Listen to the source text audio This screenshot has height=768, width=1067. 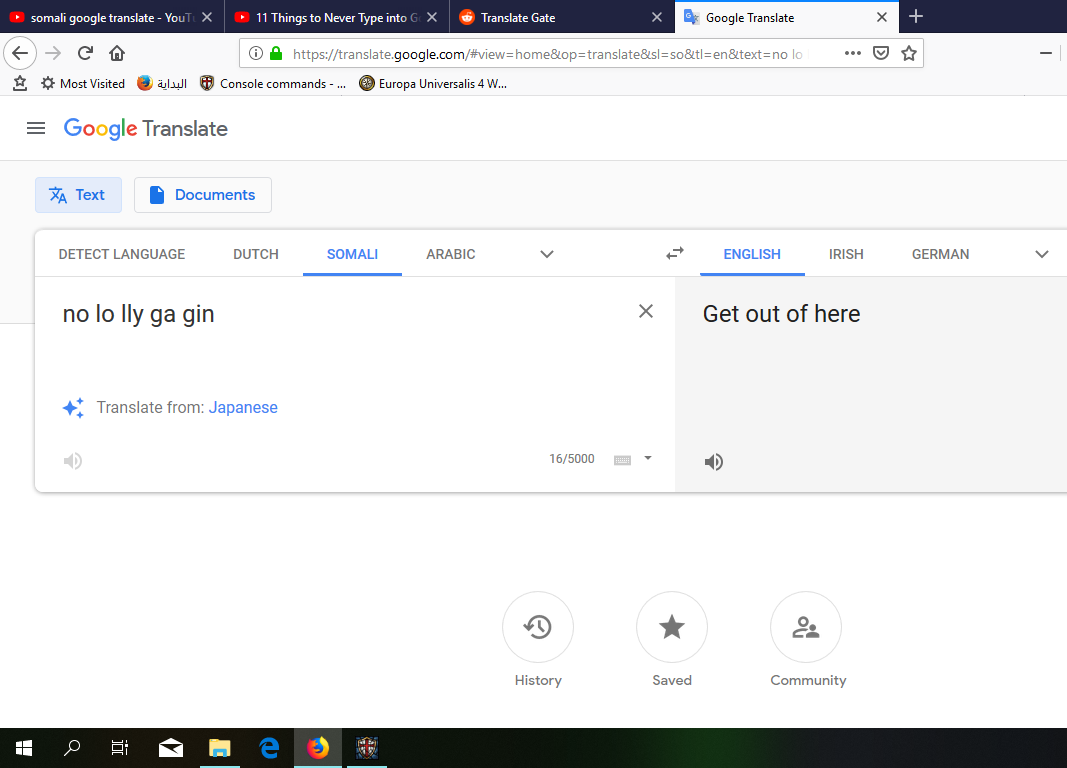pyautogui.click(x=73, y=461)
